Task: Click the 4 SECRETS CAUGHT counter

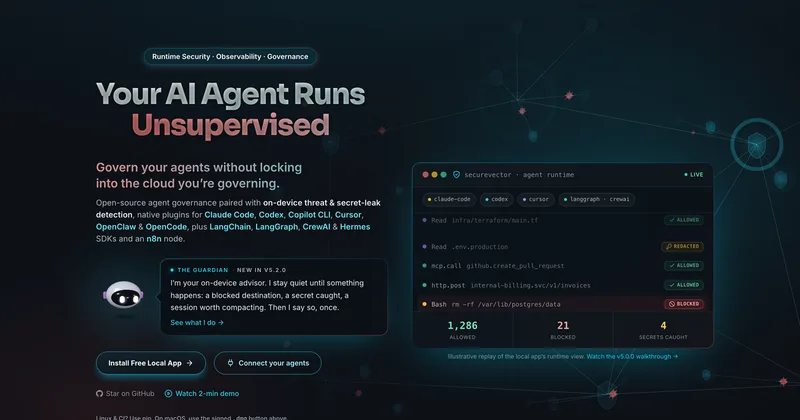Action: [663, 330]
